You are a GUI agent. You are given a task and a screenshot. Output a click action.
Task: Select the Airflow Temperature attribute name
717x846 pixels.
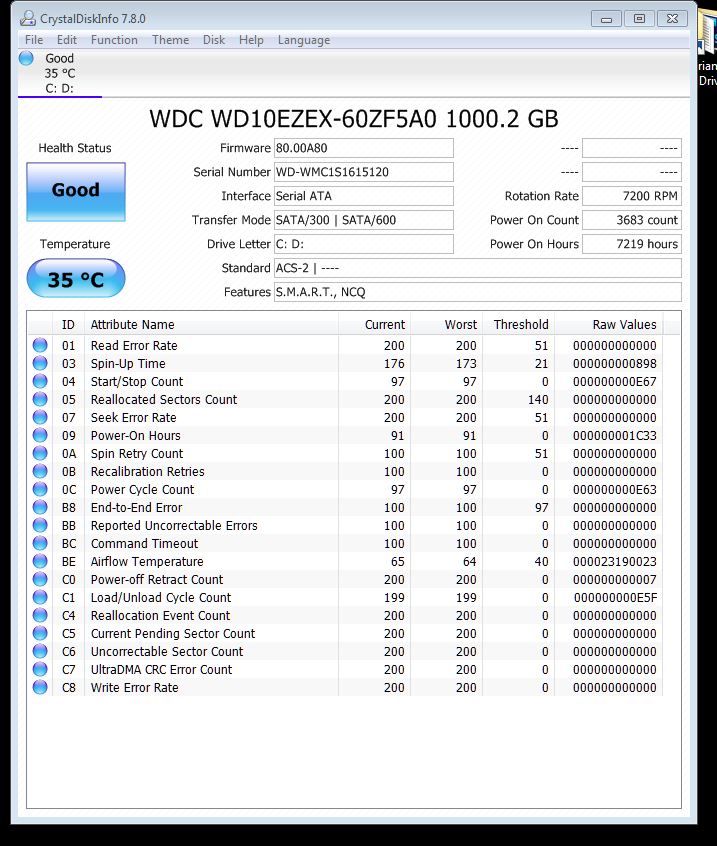(147, 562)
